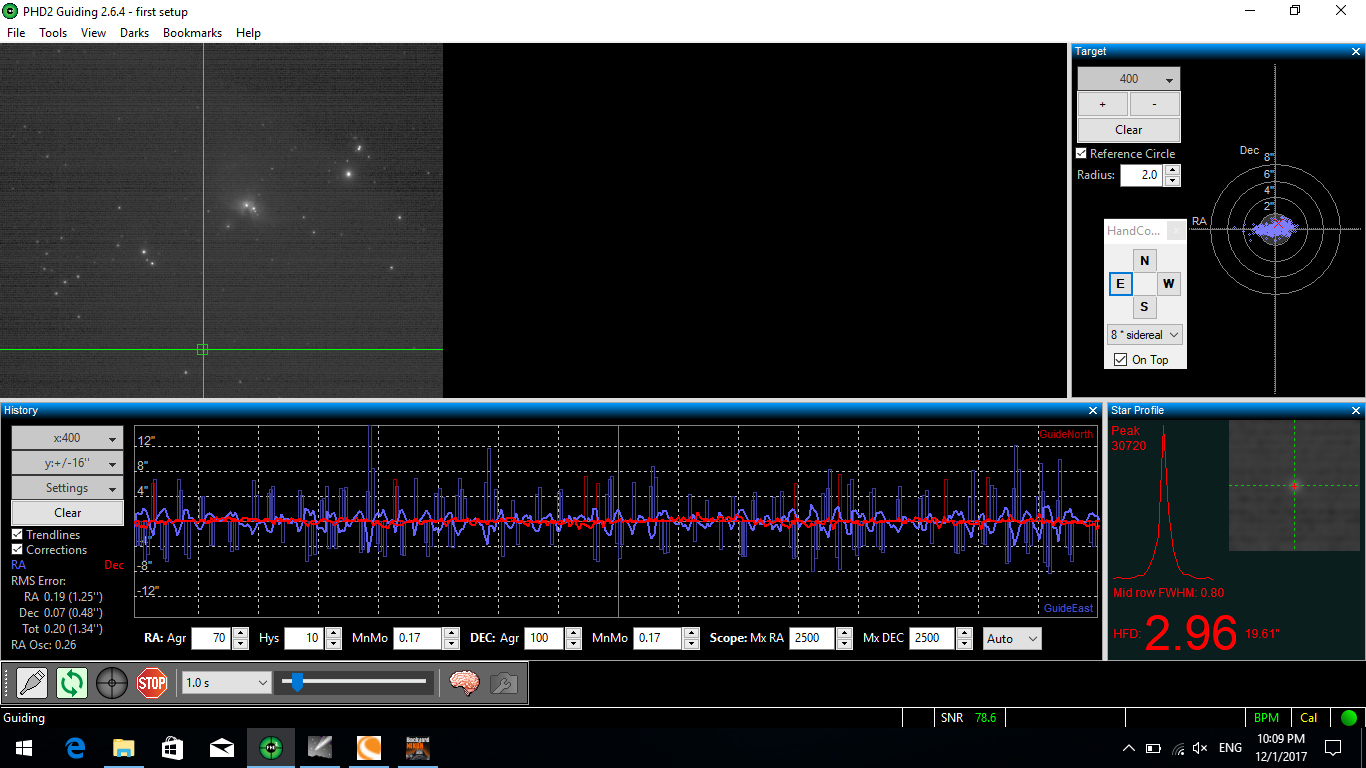Disable the Corrections checkbox
The image size is (1366, 768).
(x=17, y=550)
